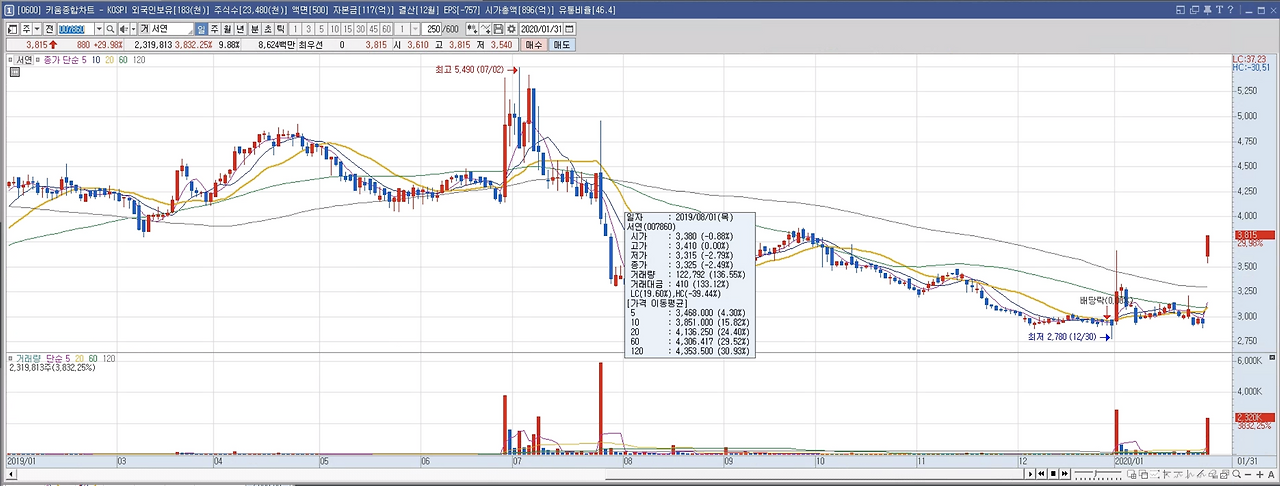Image resolution: width=1280 pixels, height=486 pixels.
Task: Click the play button in bottom controls
Action: tap(1030, 474)
